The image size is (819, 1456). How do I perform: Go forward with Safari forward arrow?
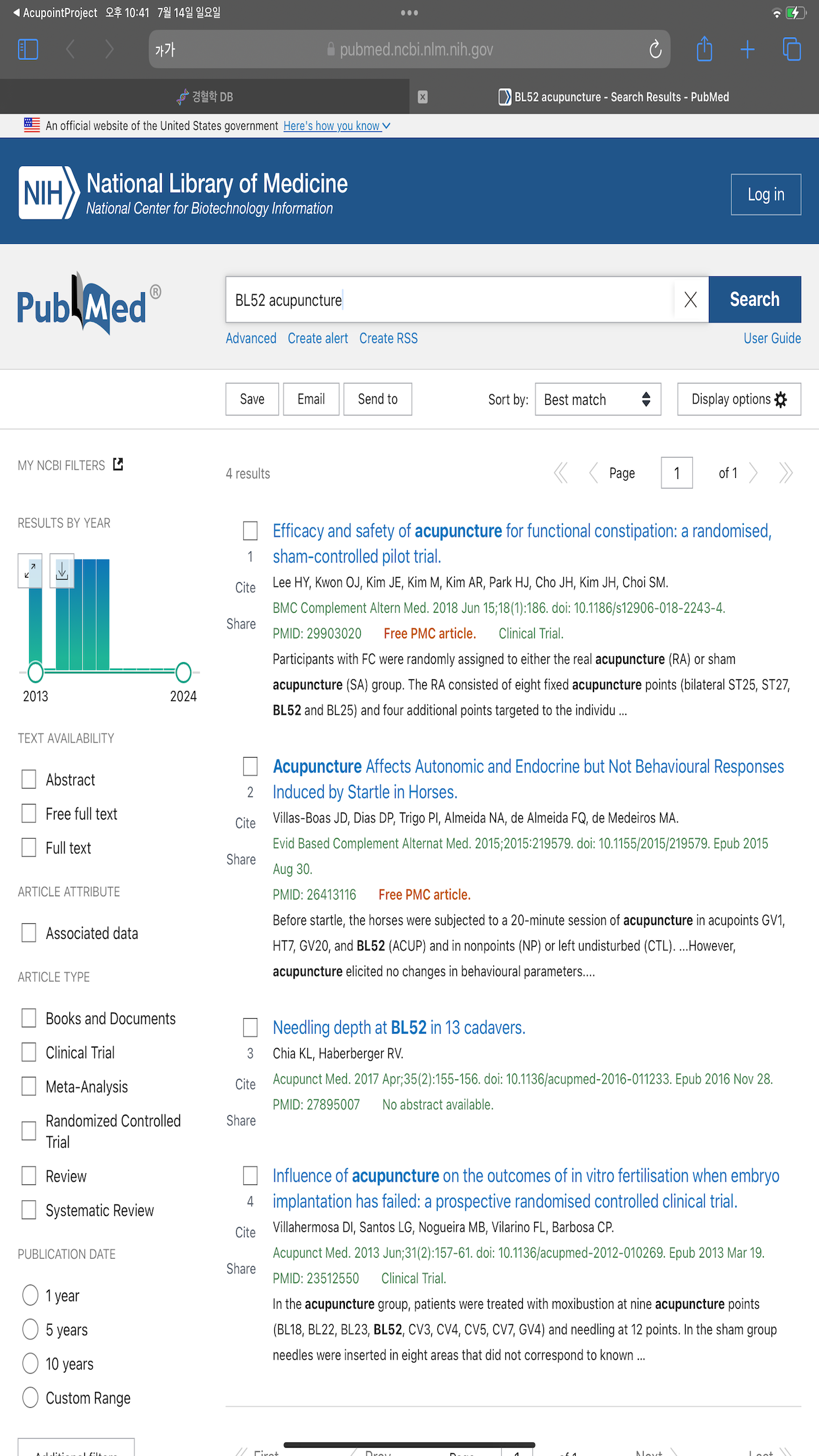109,49
